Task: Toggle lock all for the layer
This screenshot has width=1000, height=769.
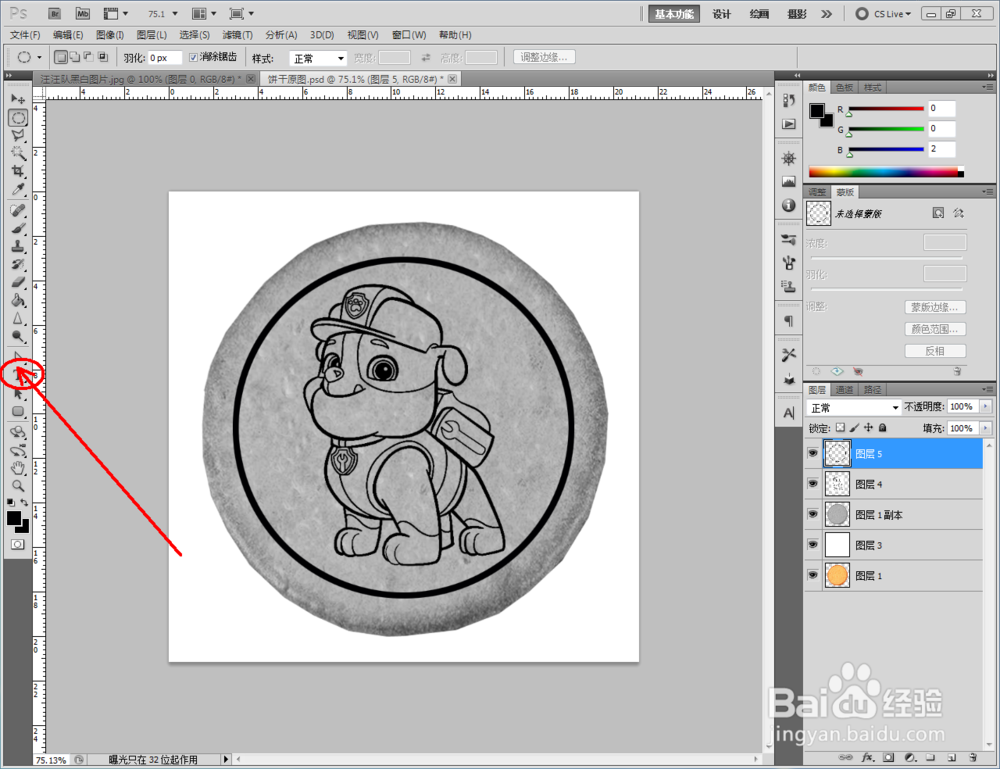Action: (x=883, y=428)
